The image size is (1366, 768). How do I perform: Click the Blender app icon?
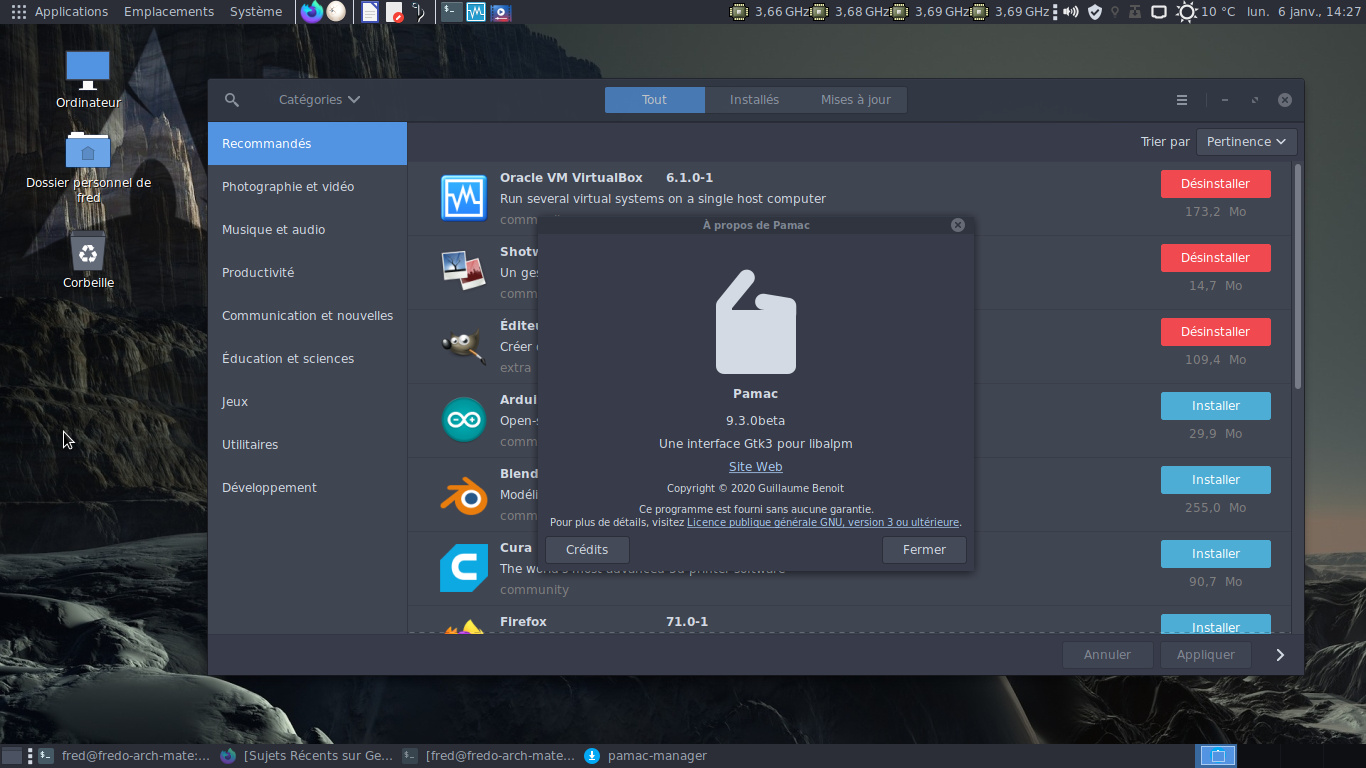pyautogui.click(x=464, y=493)
